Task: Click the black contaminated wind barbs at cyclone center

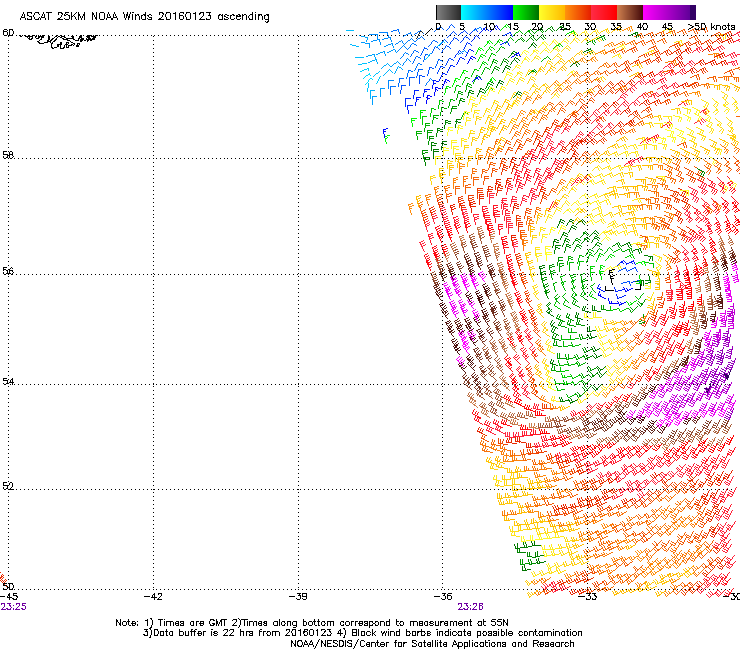Action: point(623,280)
